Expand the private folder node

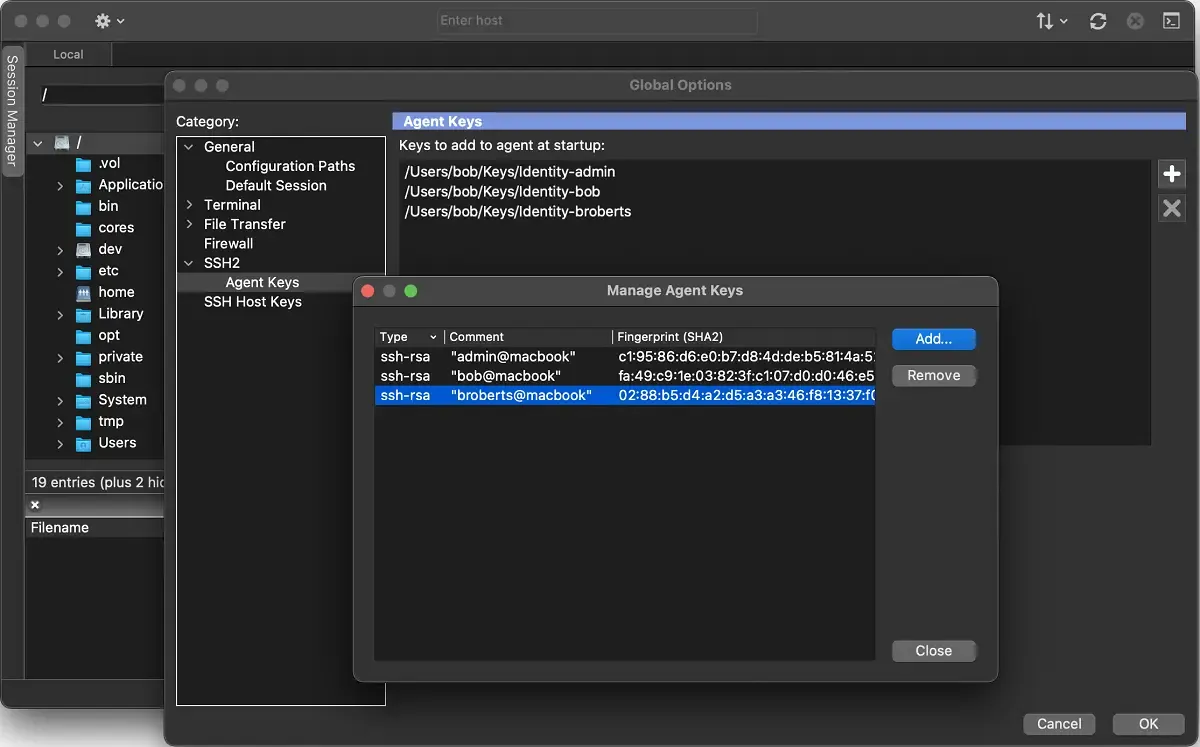coord(60,358)
